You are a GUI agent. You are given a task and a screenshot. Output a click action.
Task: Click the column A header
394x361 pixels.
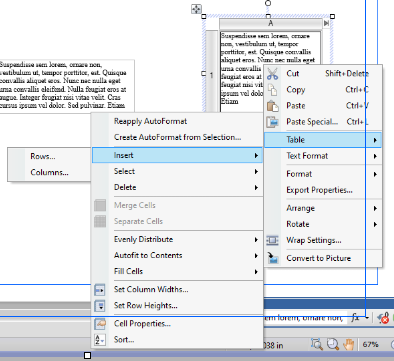click(x=270, y=23)
